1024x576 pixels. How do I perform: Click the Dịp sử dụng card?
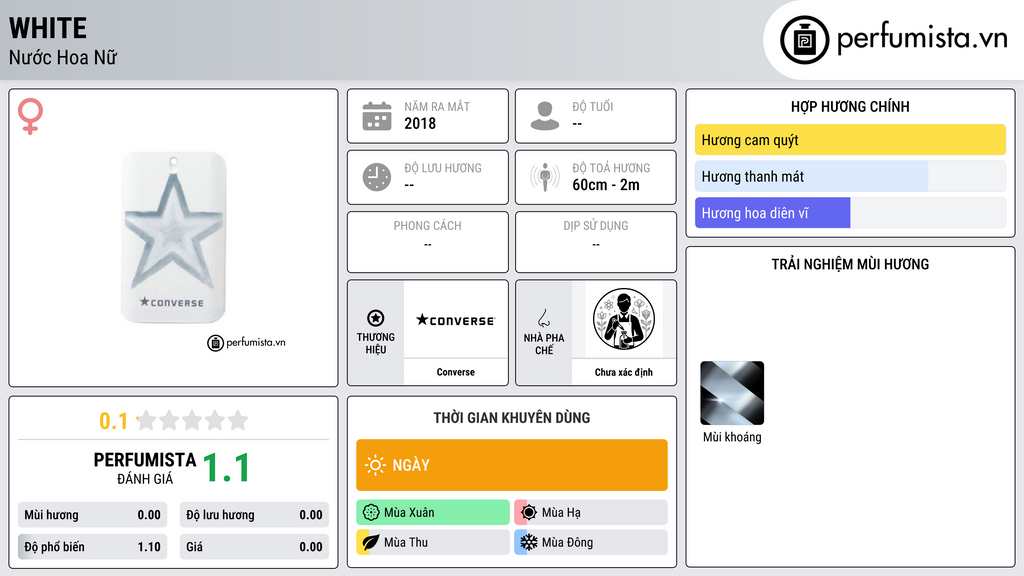596,242
